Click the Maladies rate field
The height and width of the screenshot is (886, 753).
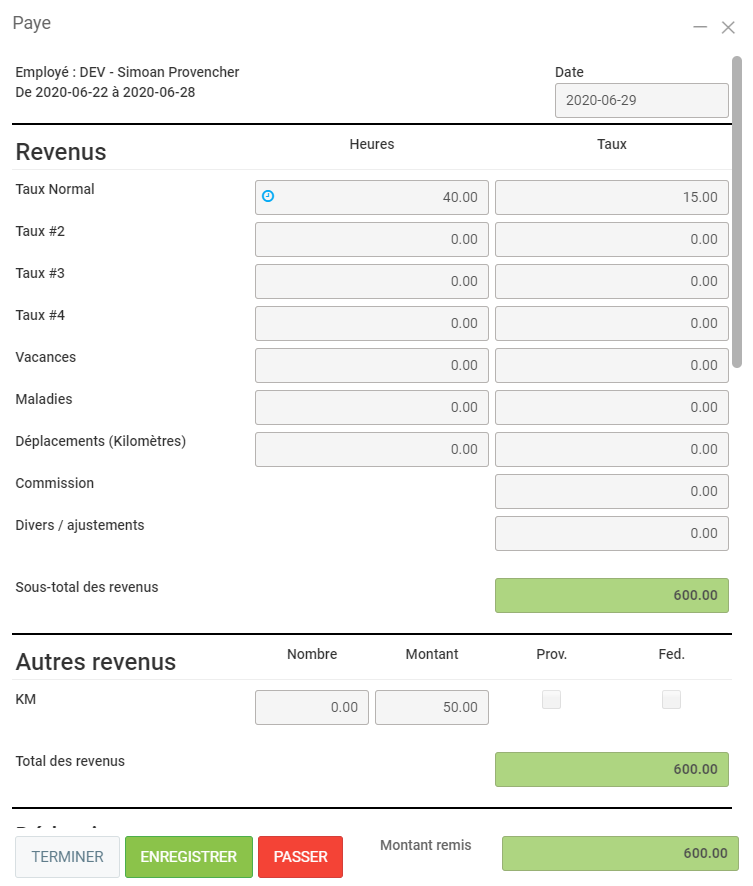(x=611, y=408)
